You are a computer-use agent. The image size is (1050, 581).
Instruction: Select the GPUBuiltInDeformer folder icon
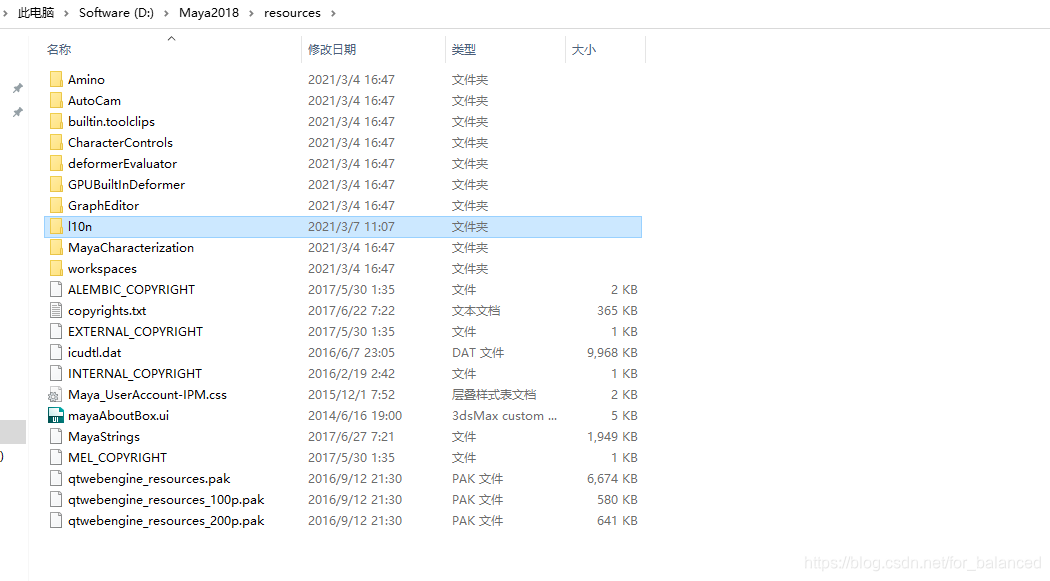click(x=56, y=185)
